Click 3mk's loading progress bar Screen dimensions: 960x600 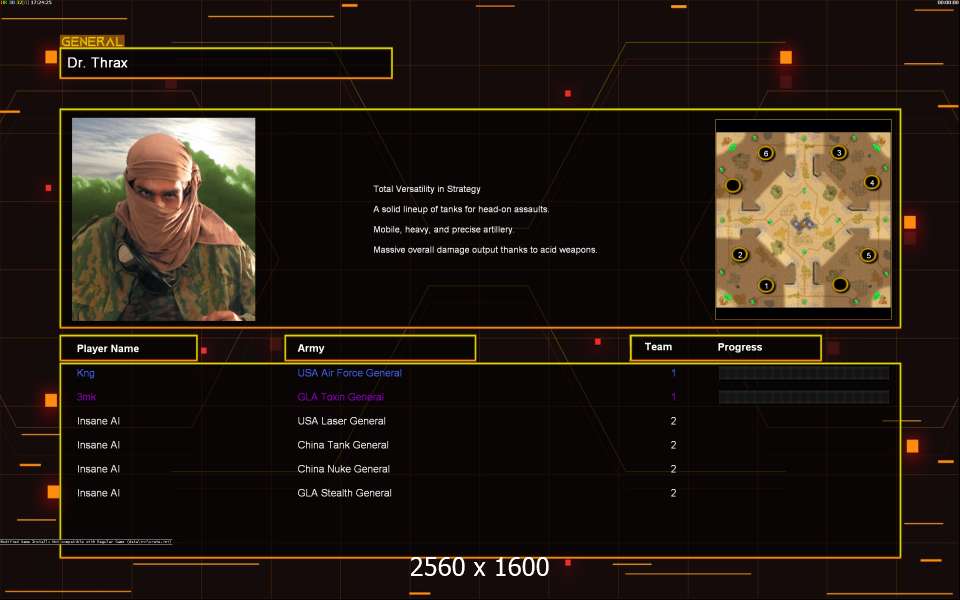[803, 397]
